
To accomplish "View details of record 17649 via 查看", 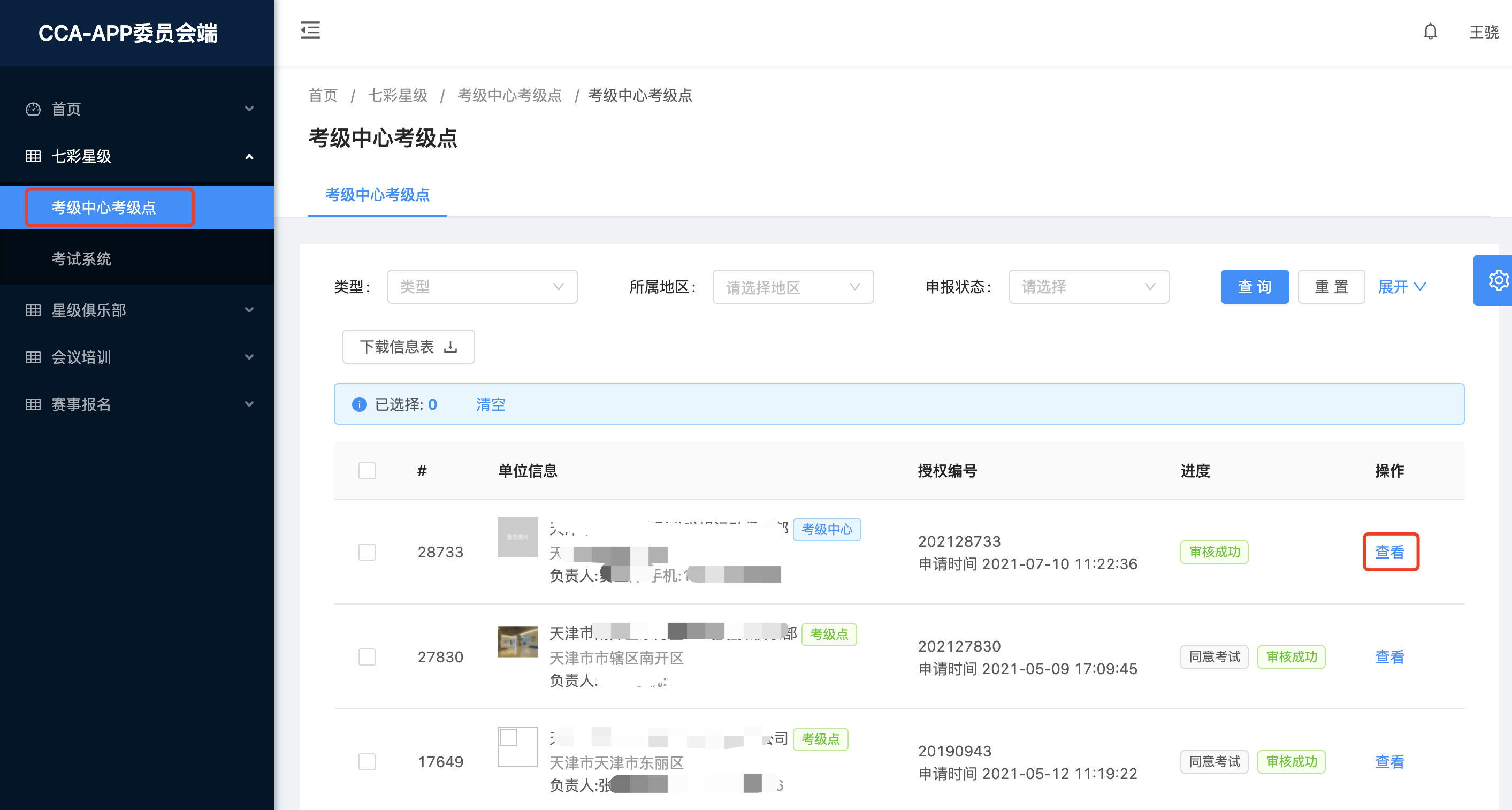I will [1390, 762].
